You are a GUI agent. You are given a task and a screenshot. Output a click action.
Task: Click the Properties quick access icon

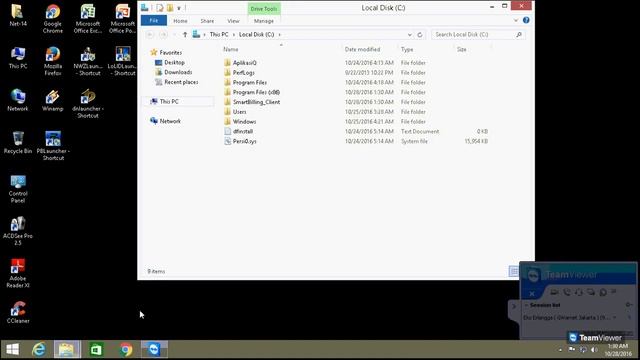[x=160, y=8]
